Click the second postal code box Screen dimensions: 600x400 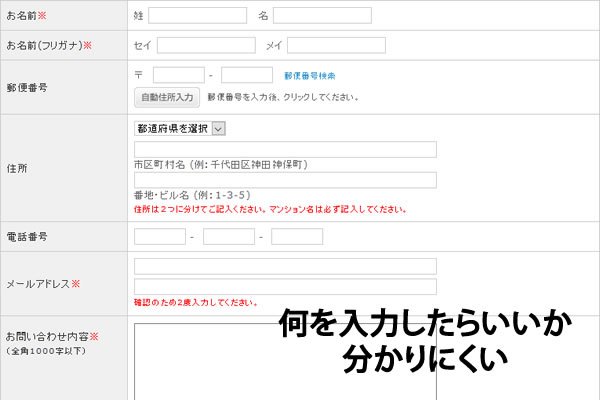(x=247, y=75)
